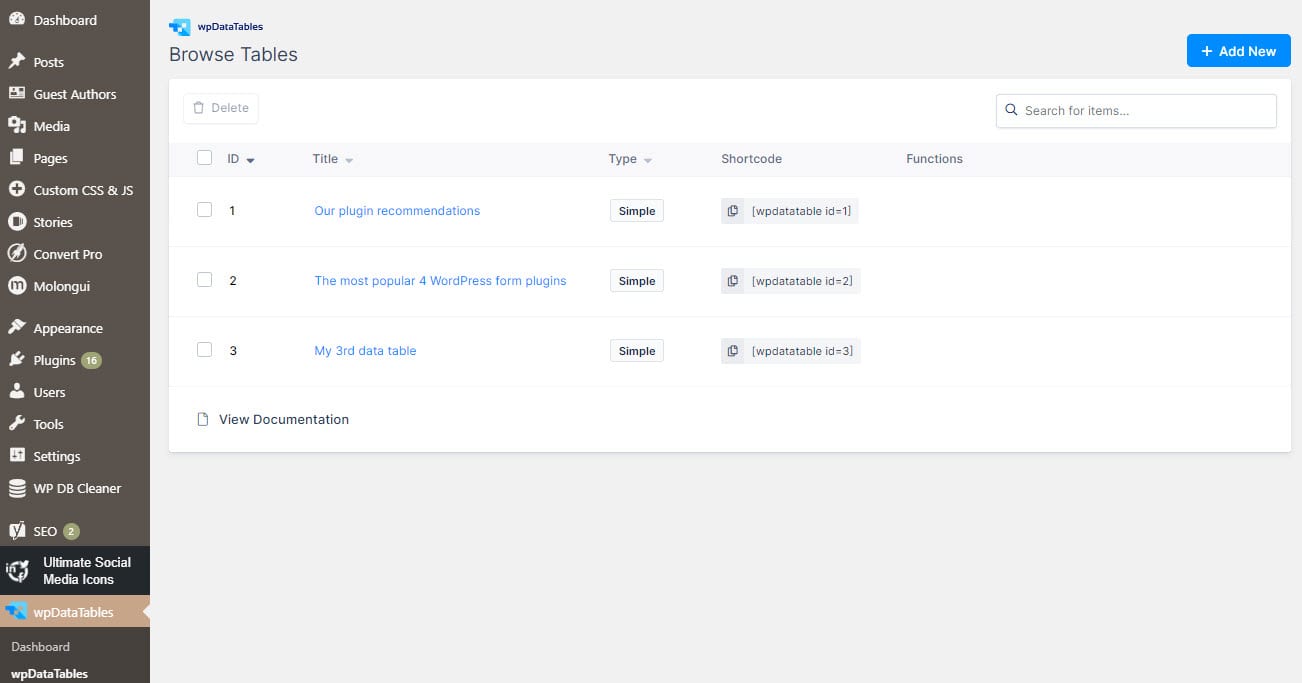
Task: Go to the Appearance menu item
Action: (67, 328)
